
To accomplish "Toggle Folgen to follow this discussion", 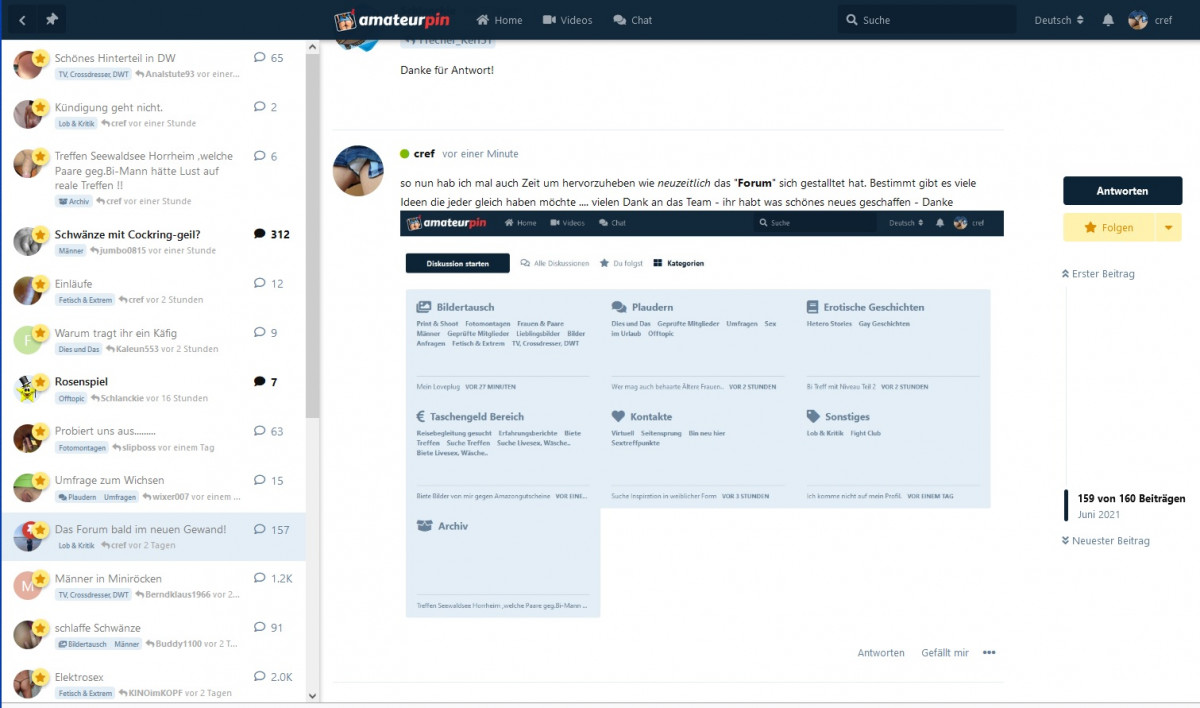I will pos(1108,228).
